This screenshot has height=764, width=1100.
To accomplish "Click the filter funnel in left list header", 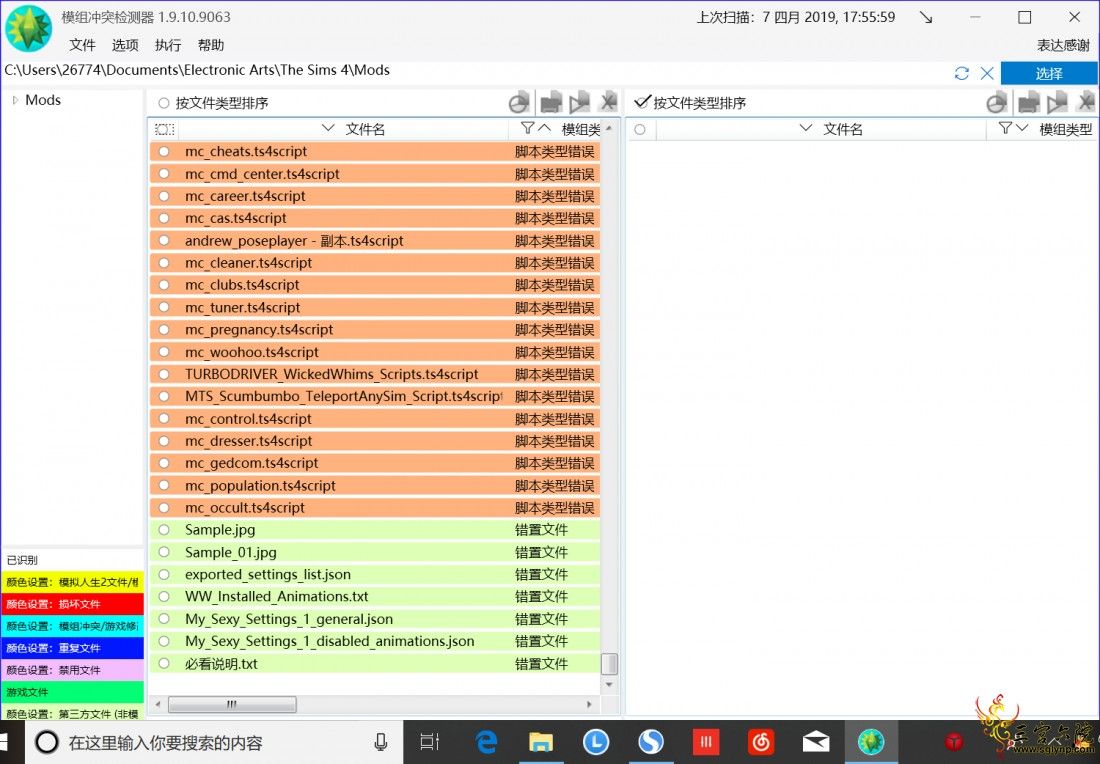I will (528, 128).
